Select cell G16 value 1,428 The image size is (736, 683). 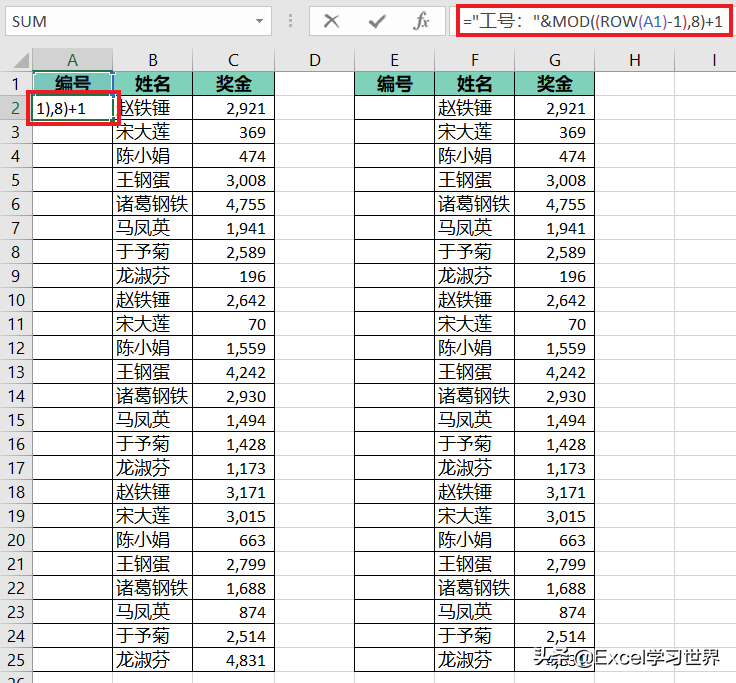(x=554, y=444)
